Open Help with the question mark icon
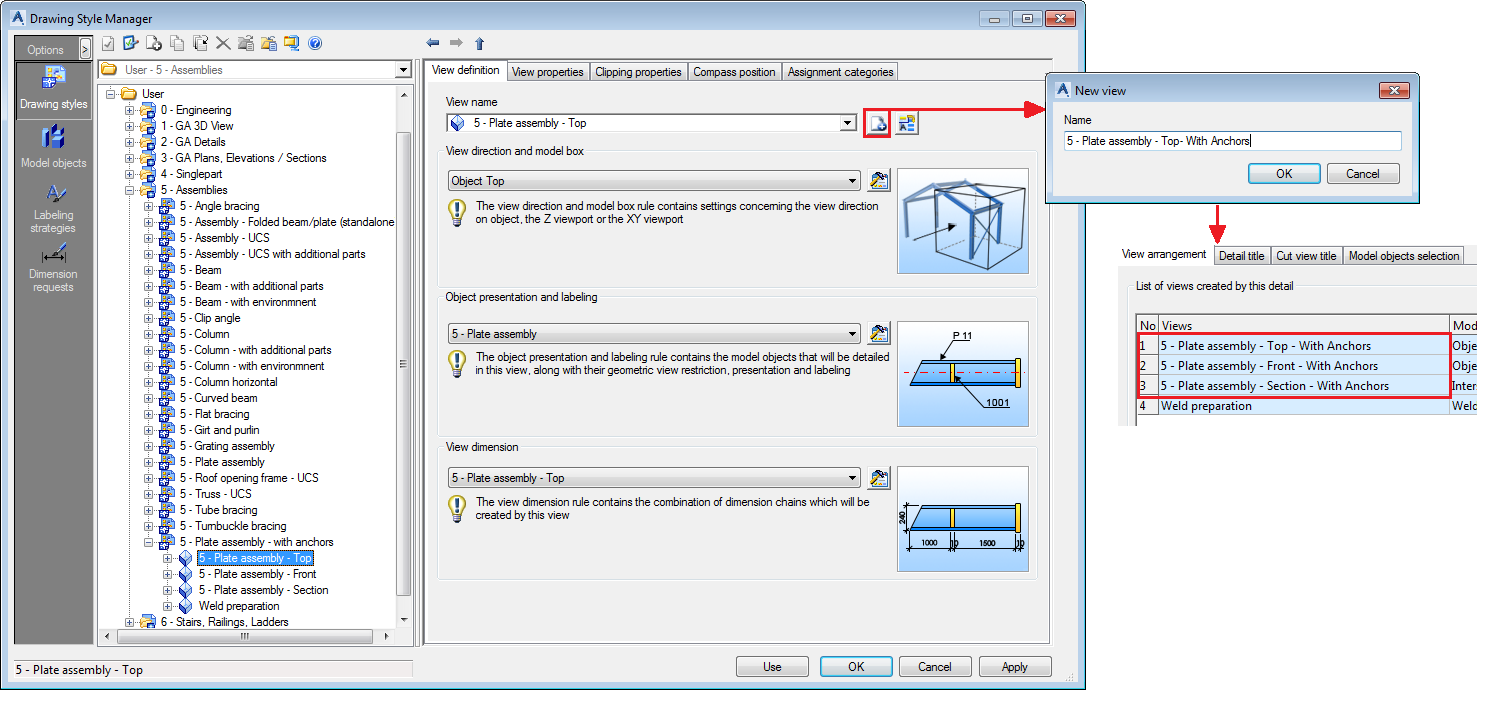Image resolution: width=1488 pixels, height=701 pixels. pyautogui.click(x=315, y=43)
